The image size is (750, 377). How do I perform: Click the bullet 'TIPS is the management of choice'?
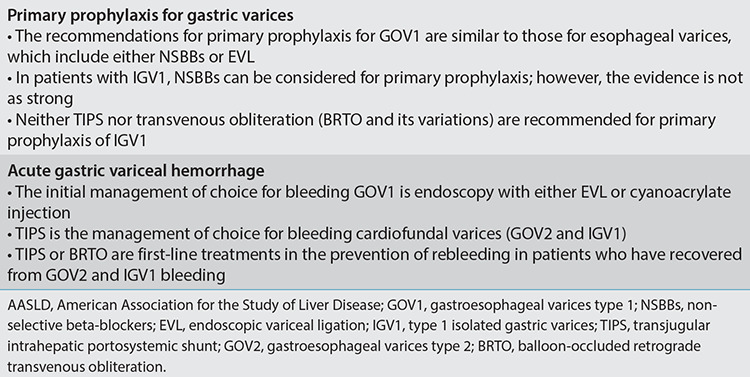(x=316, y=234)
